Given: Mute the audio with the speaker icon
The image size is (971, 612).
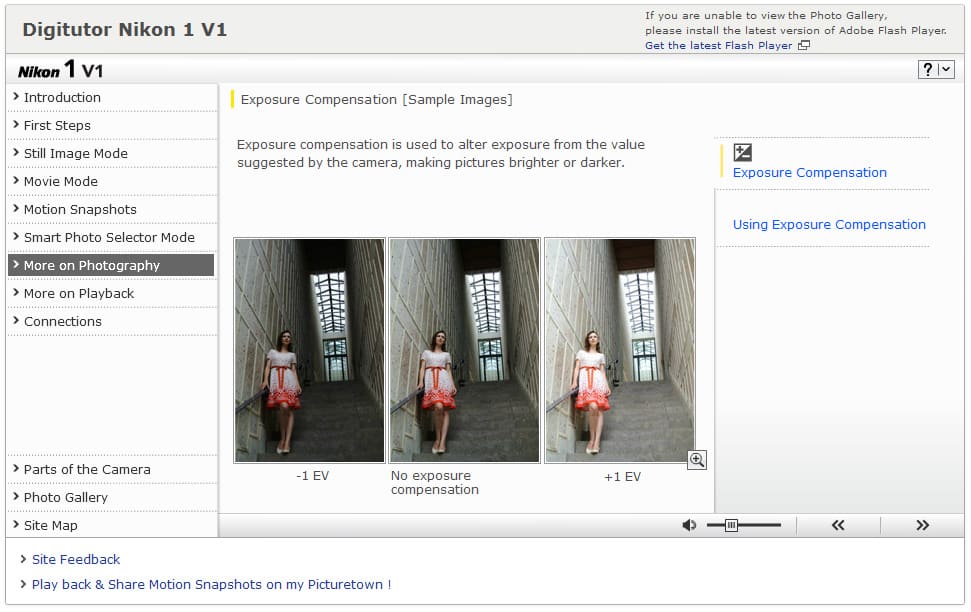Looking at the screenshot, I should 689,525.
